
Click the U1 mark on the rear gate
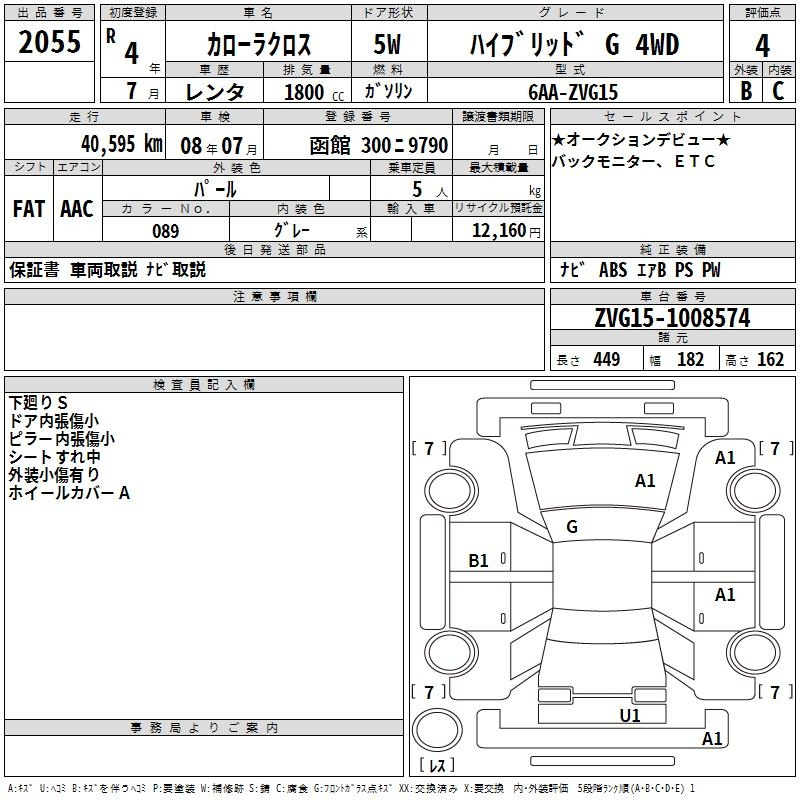(x=630, y=715)
